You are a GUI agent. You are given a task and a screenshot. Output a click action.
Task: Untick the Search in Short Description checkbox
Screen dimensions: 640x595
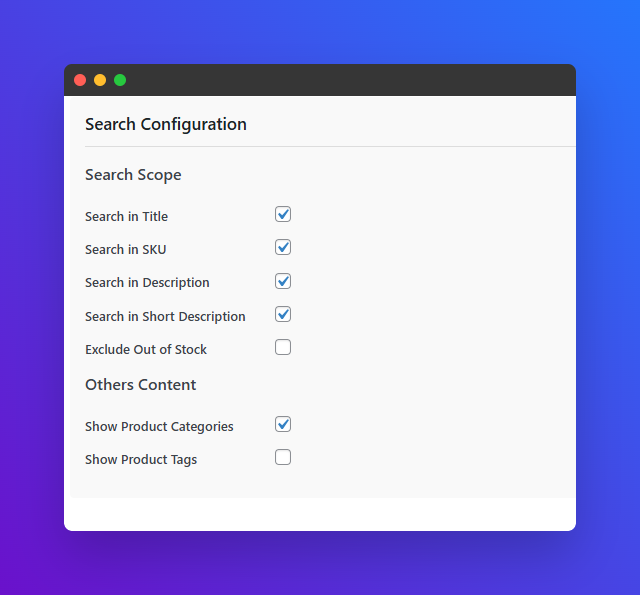(283, 314)
